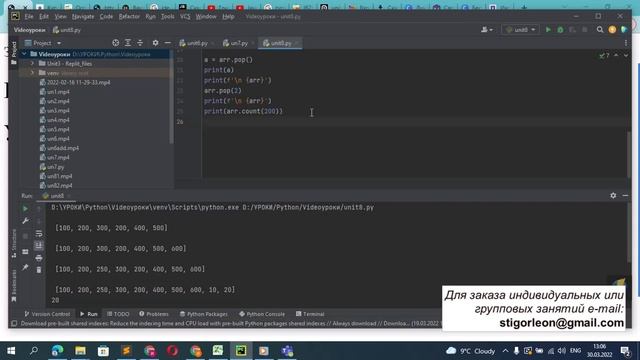Go to next highlighted problem arrow

click(626, 55)
